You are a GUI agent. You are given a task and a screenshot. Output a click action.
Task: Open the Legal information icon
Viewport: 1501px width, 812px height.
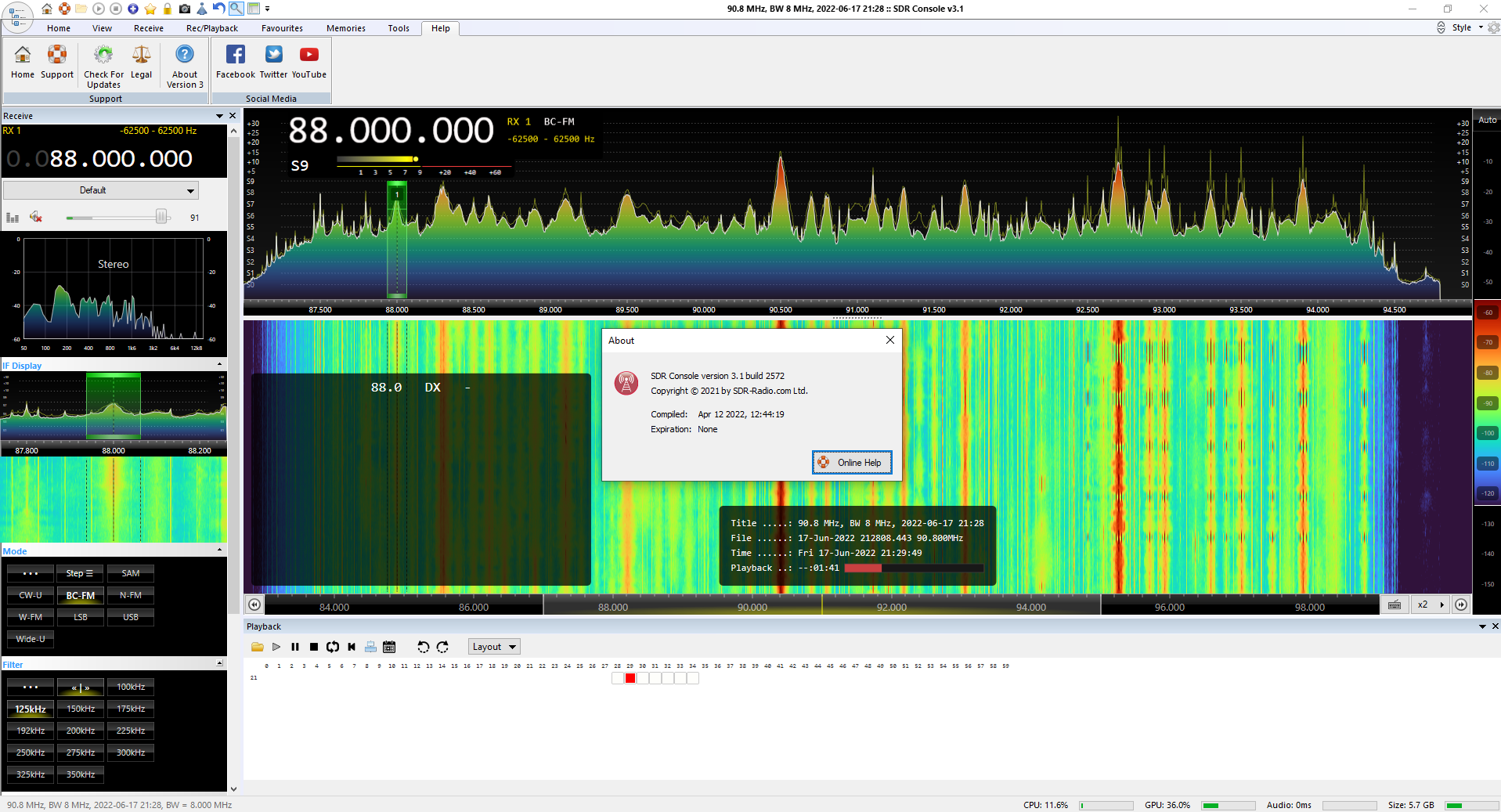pyautogui.click(x=141, y=56)
